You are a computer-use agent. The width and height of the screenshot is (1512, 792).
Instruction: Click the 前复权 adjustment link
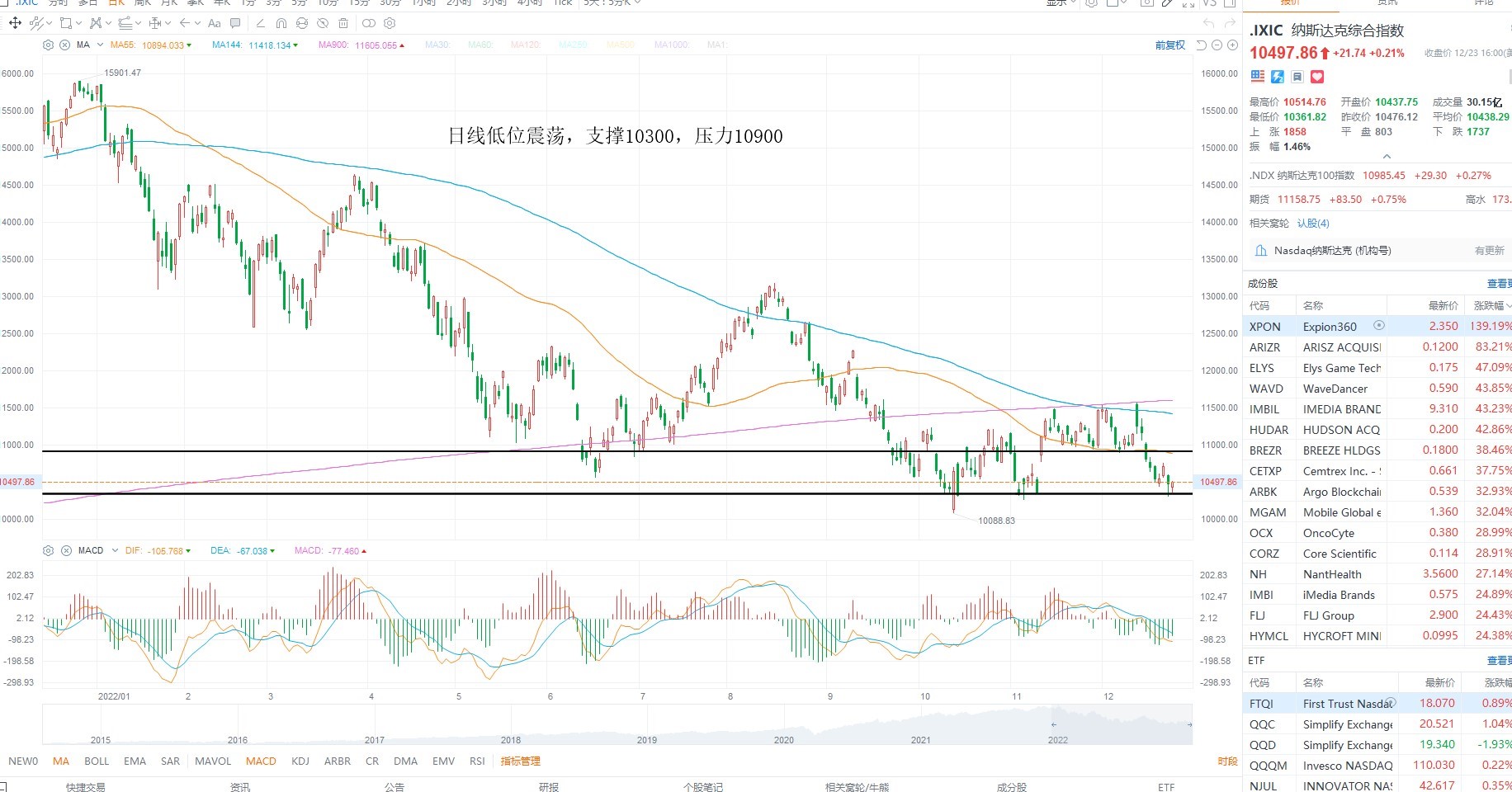click(1169, 45)
